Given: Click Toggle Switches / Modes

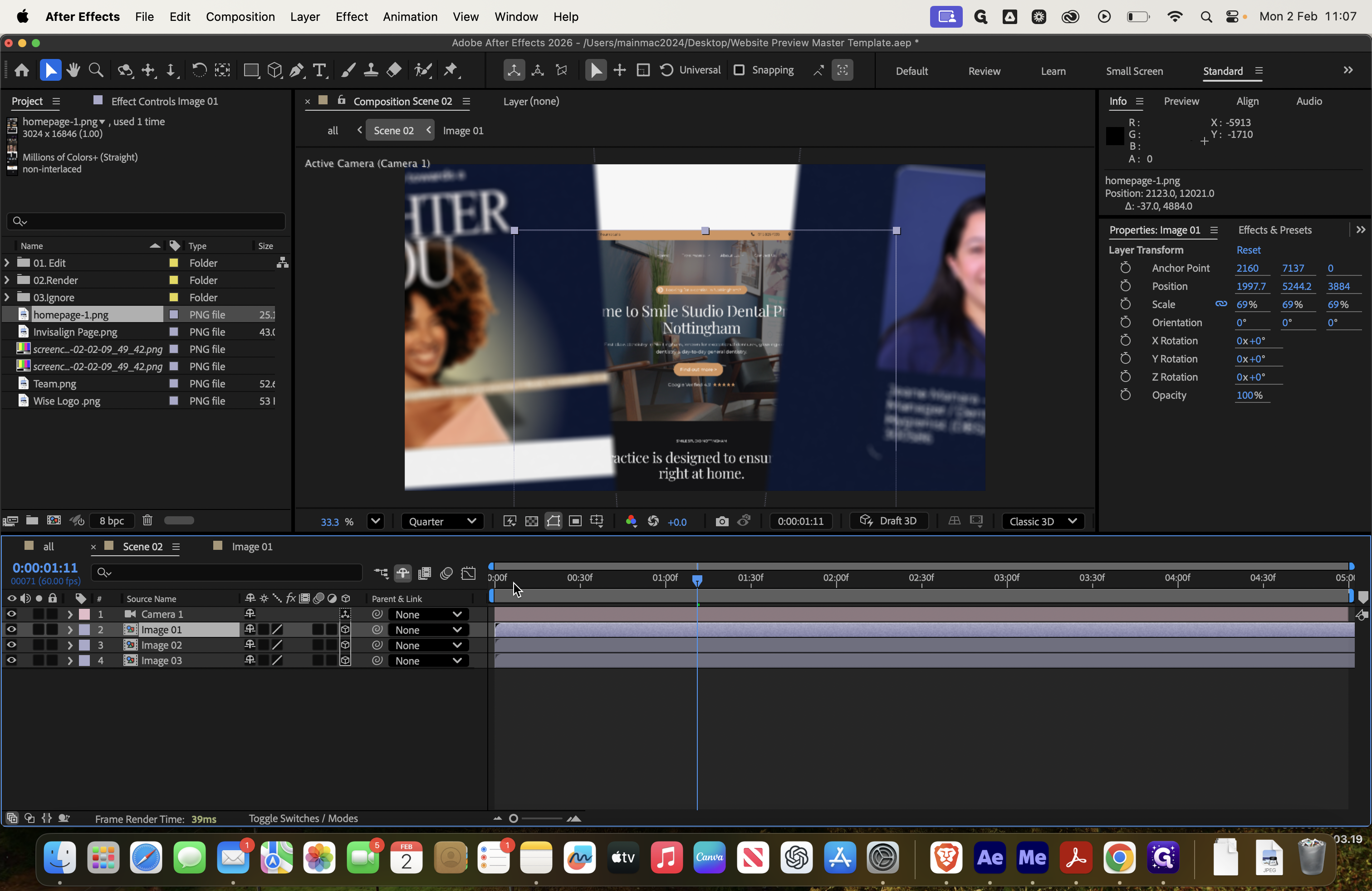Looking at the screenshot, I should tap(303, 818).
